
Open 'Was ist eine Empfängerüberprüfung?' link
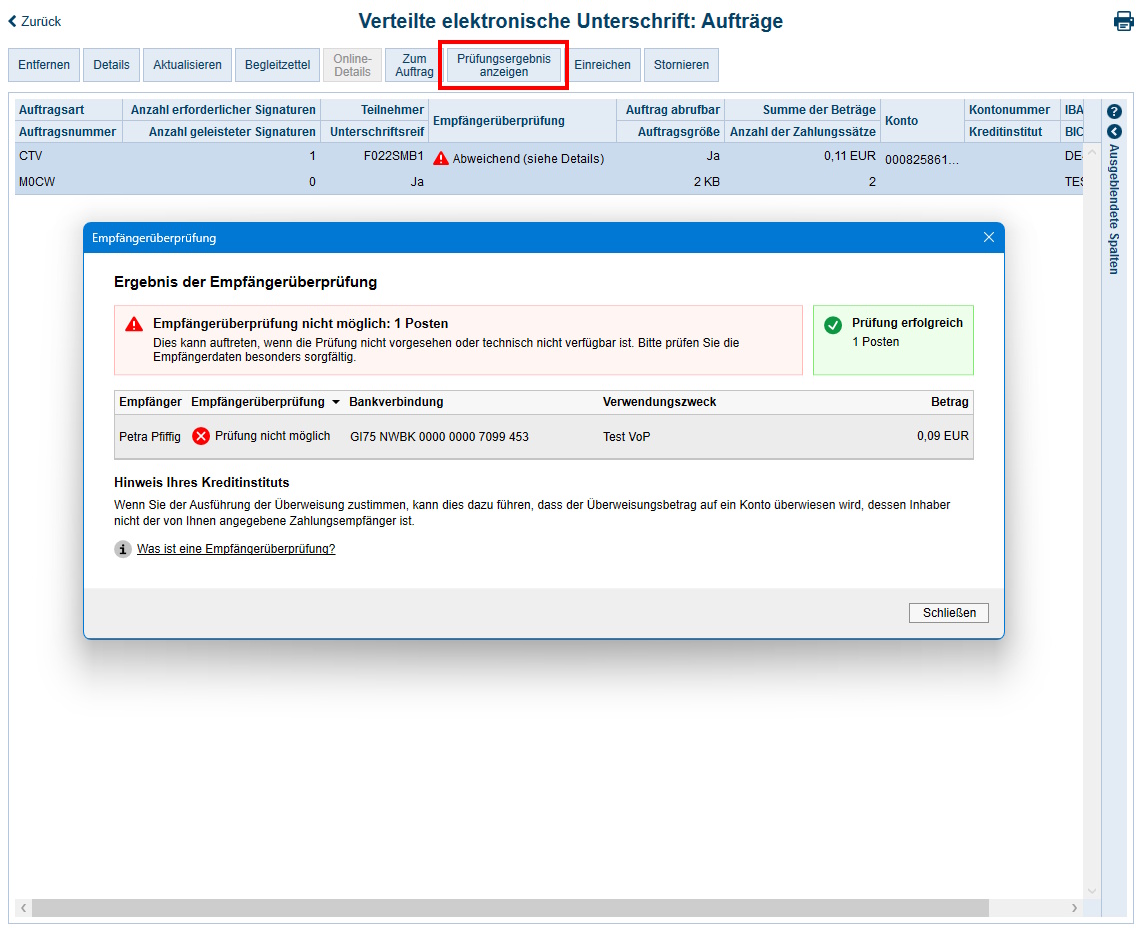tap(236, 548)
